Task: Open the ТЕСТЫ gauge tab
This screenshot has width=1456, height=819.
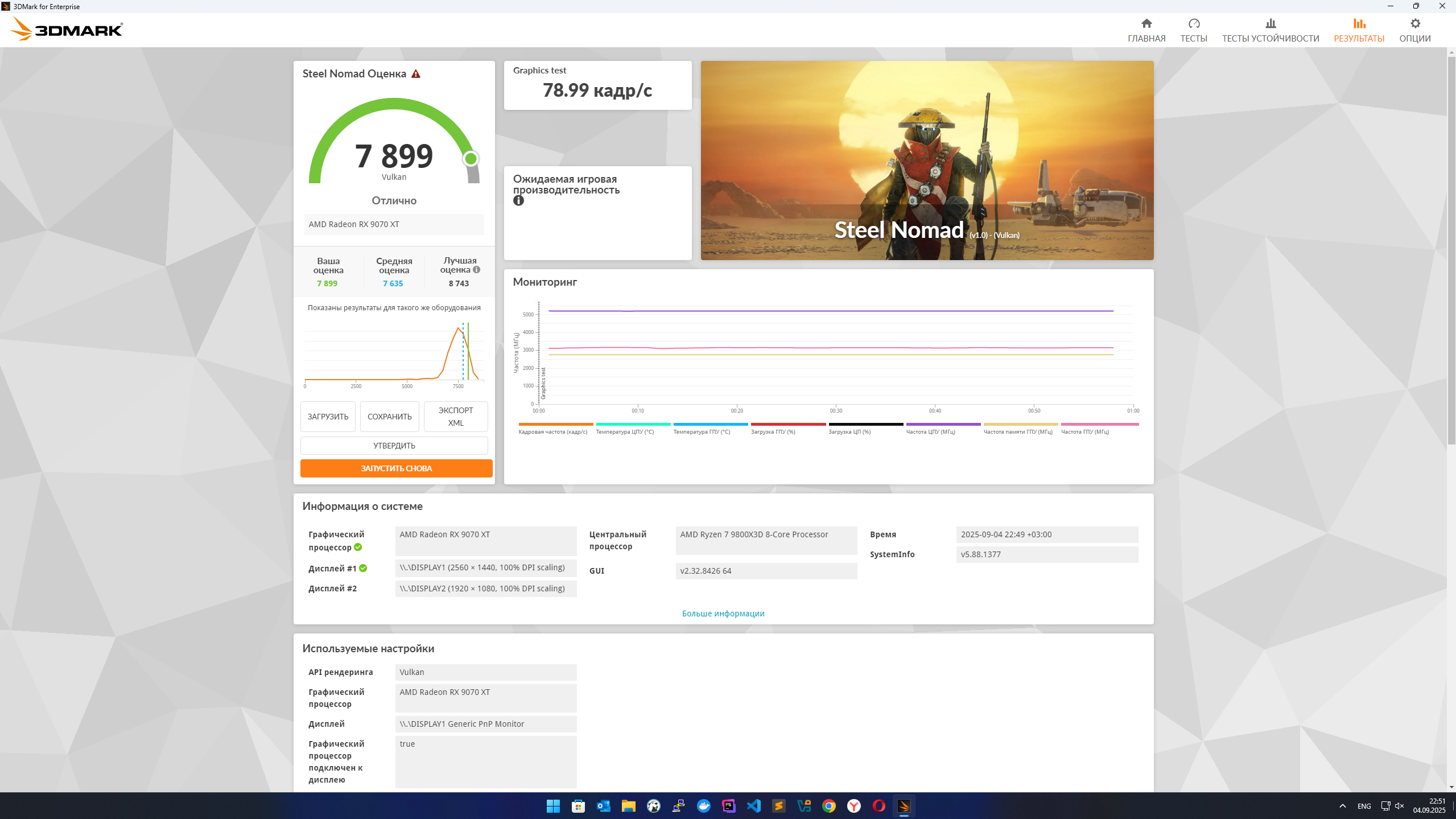Action: [1193, 30]
